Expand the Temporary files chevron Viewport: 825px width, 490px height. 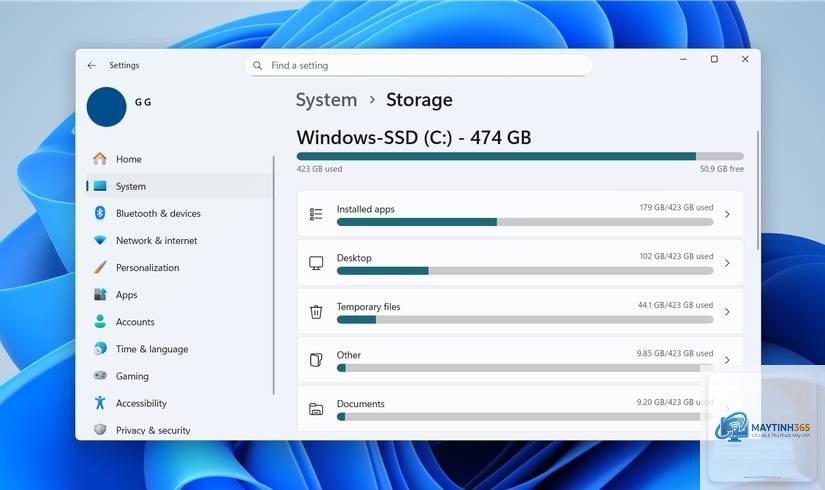(727, 312)
